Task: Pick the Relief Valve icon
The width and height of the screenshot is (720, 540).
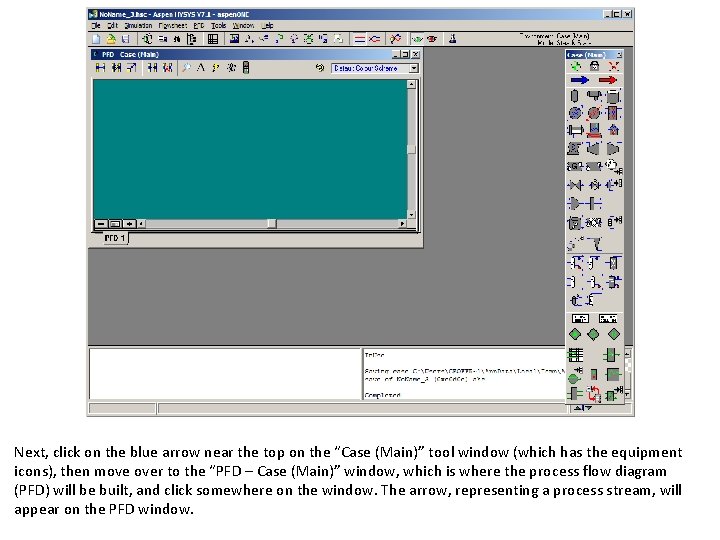Action: tap(595, 185)
